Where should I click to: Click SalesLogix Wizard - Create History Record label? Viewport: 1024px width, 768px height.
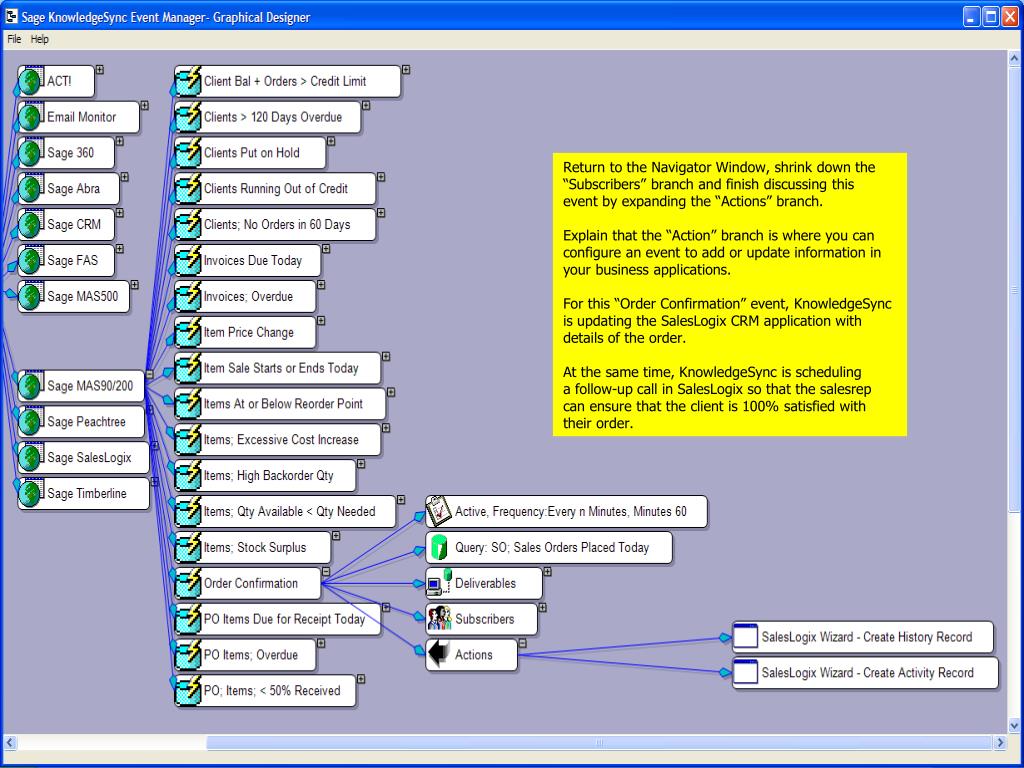pyautogui.click(x=867, y=637)
